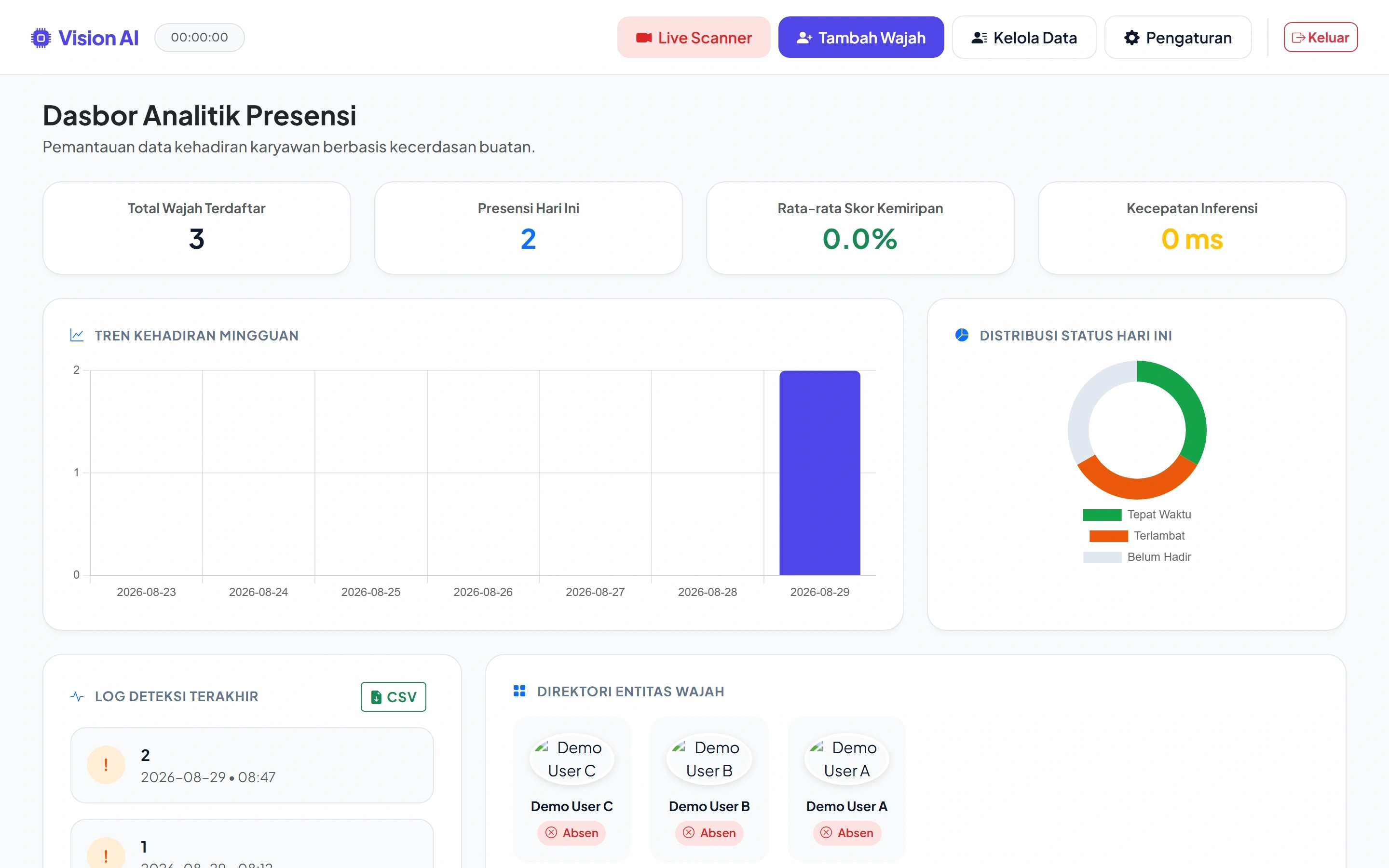Click the 2026-08-28 axis label
1389x868 pixels.
pos(707,592)
